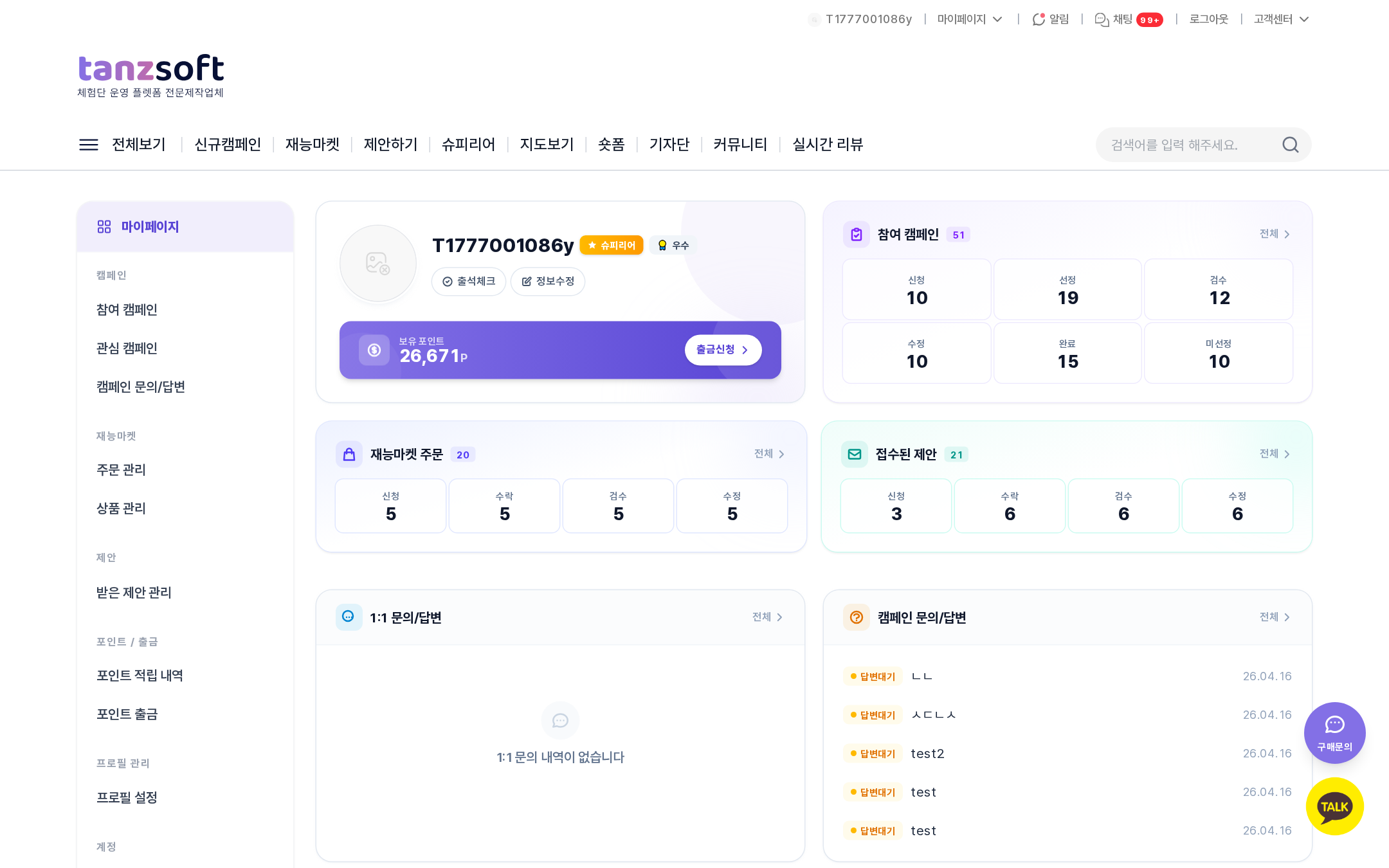Open the hamburger menu icon beside 전체보기
This screenshot has width=1389, height=868.
[88, 145]
